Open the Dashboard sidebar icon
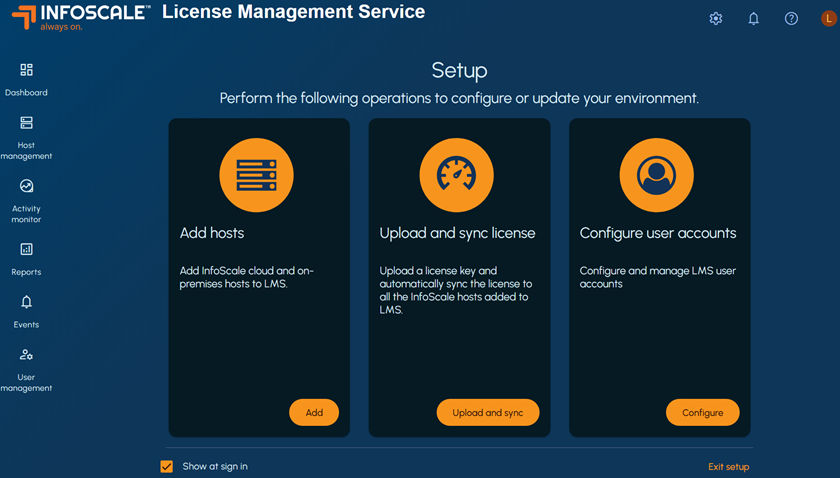This screenshot has width=840, height=478. 26,70
